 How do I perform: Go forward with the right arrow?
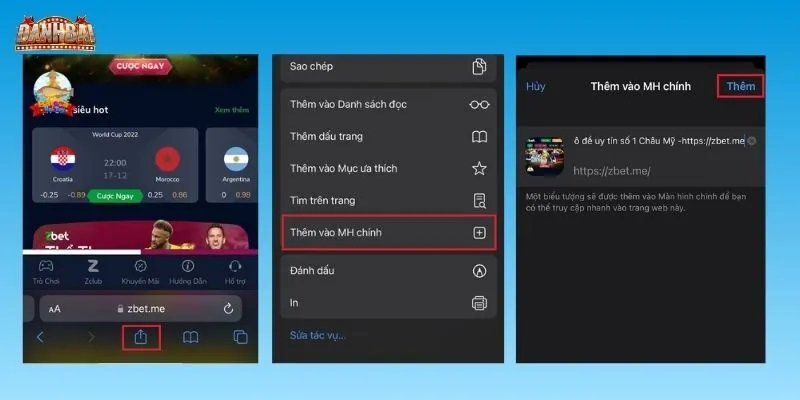91,337
